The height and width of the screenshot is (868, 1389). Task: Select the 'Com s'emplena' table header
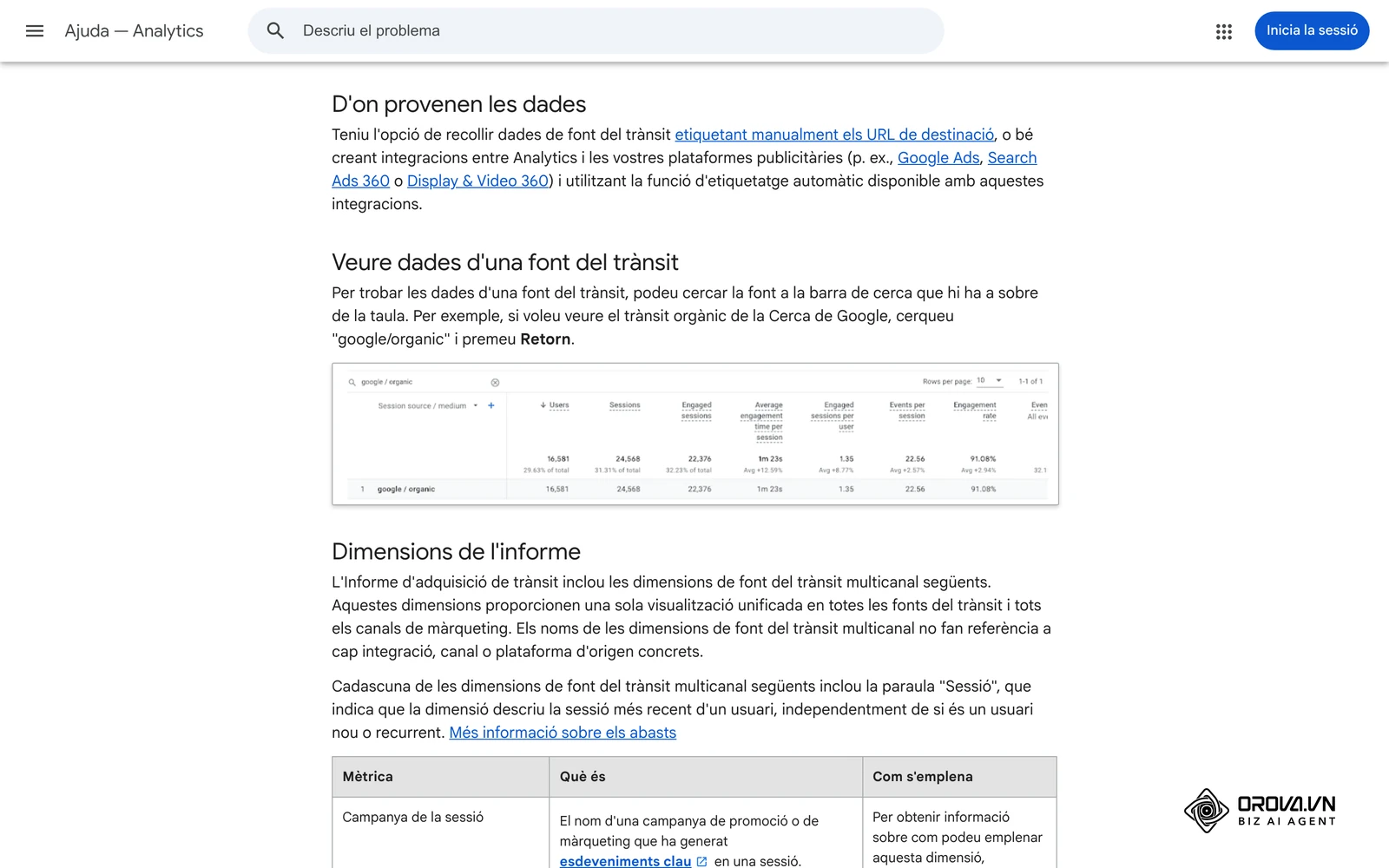(959, 777)
